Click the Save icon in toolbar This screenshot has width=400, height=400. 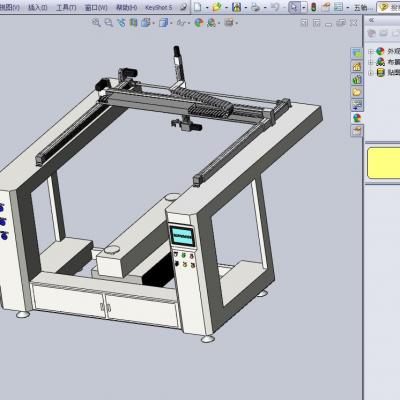(x=236, y=7)
